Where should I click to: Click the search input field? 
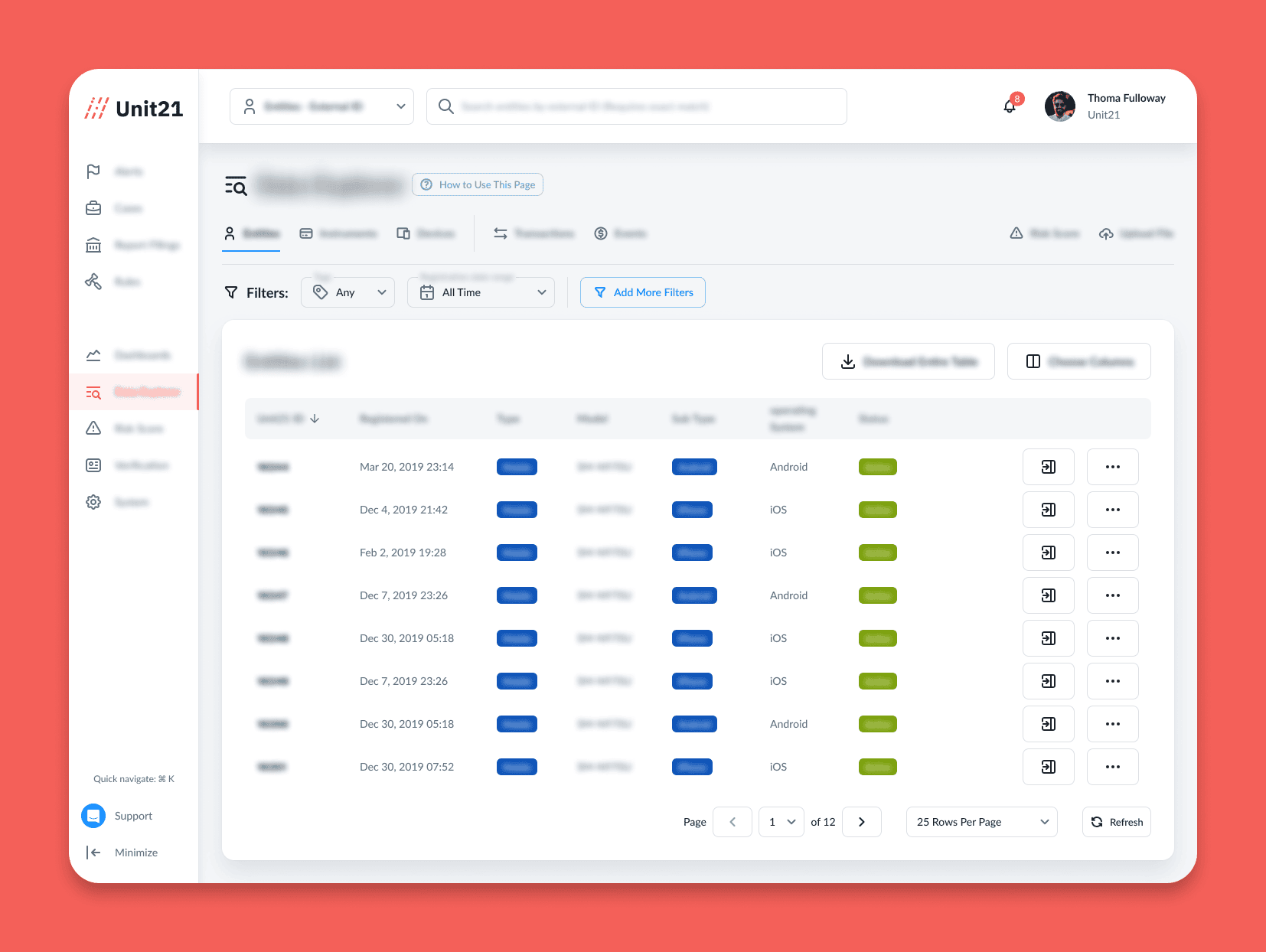643,106
